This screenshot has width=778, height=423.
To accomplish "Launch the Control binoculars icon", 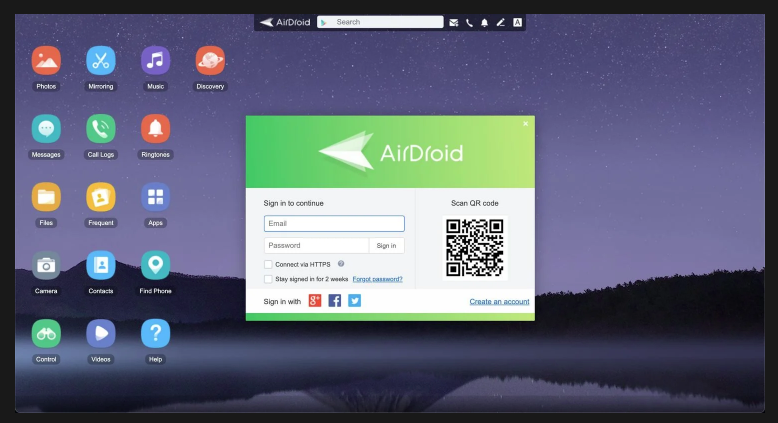I will 46,334.
